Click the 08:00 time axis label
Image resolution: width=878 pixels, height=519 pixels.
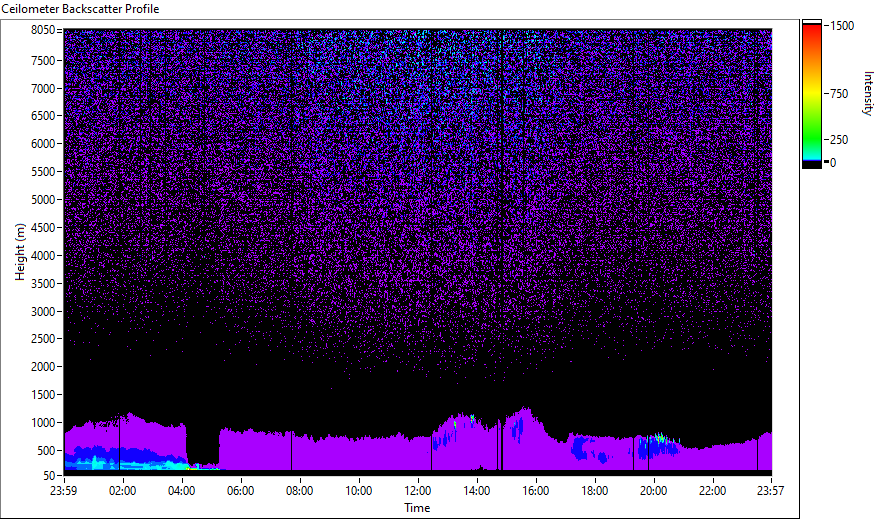[300, 491]
